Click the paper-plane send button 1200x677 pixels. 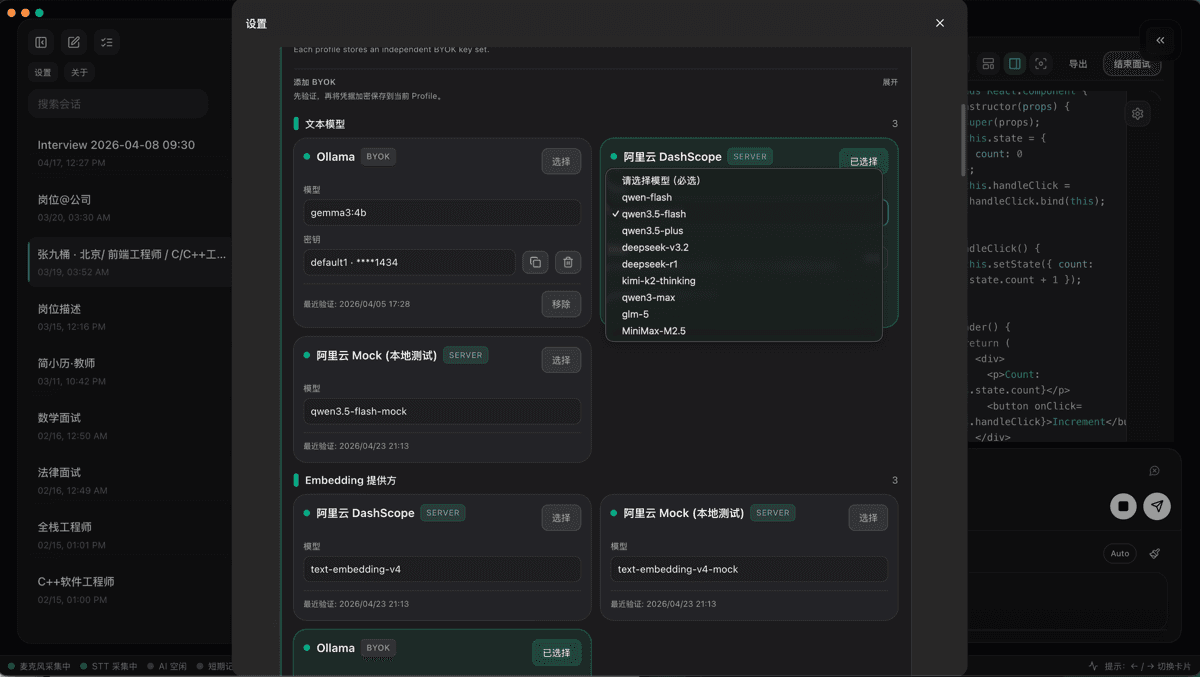coord(1157,506)
